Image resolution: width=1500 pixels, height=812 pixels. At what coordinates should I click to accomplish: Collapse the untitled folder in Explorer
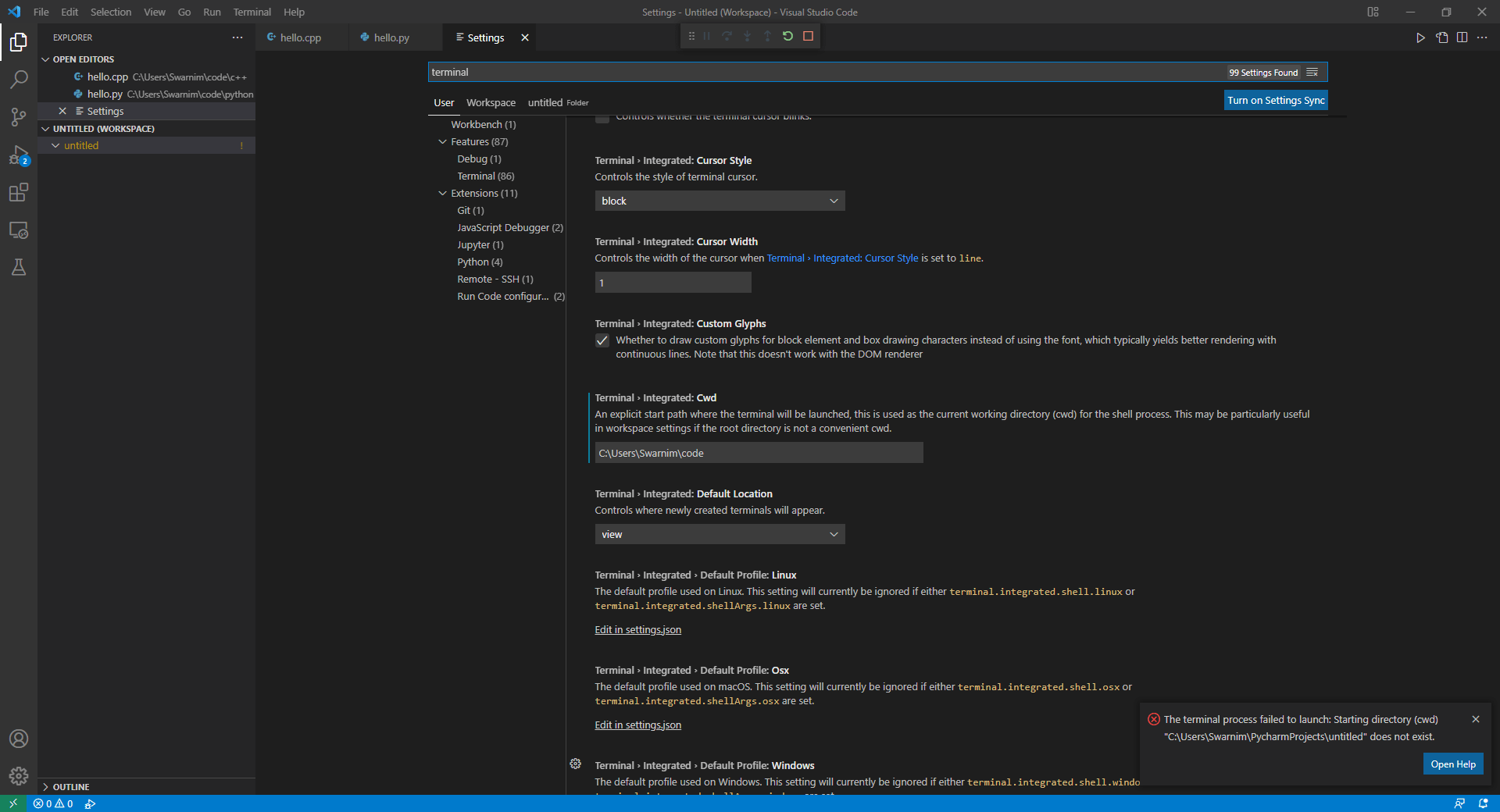click(55, 146)
